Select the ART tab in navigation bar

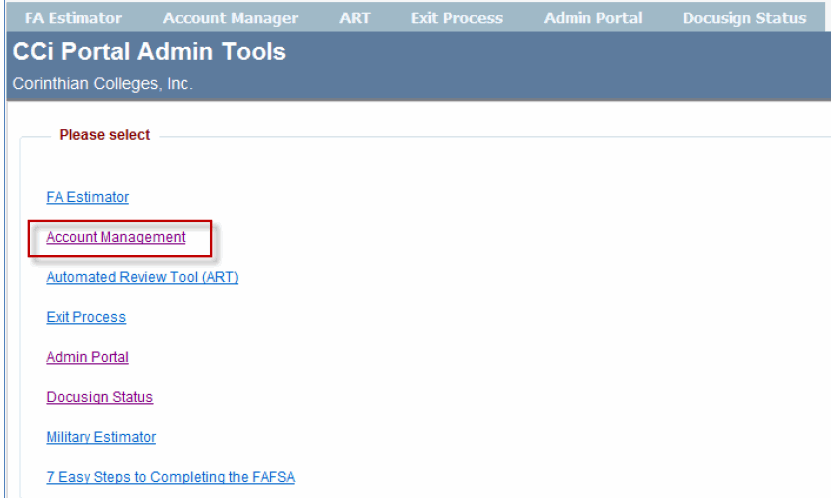(354, 18)
